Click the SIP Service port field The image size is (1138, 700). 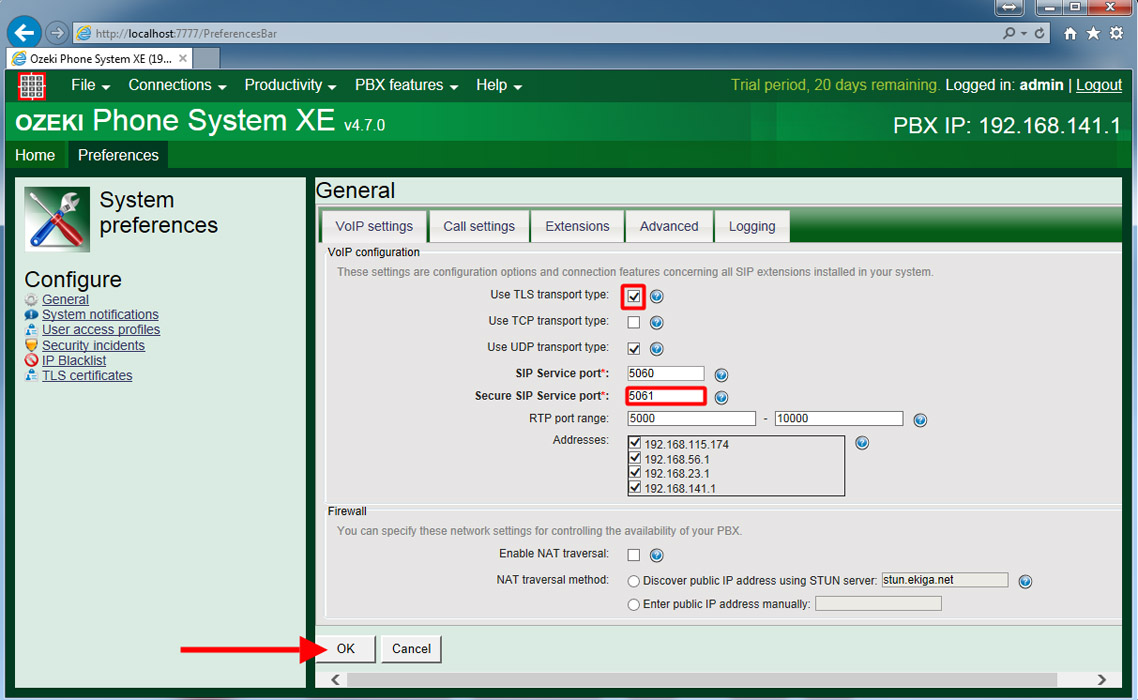(x=666, y=373)
